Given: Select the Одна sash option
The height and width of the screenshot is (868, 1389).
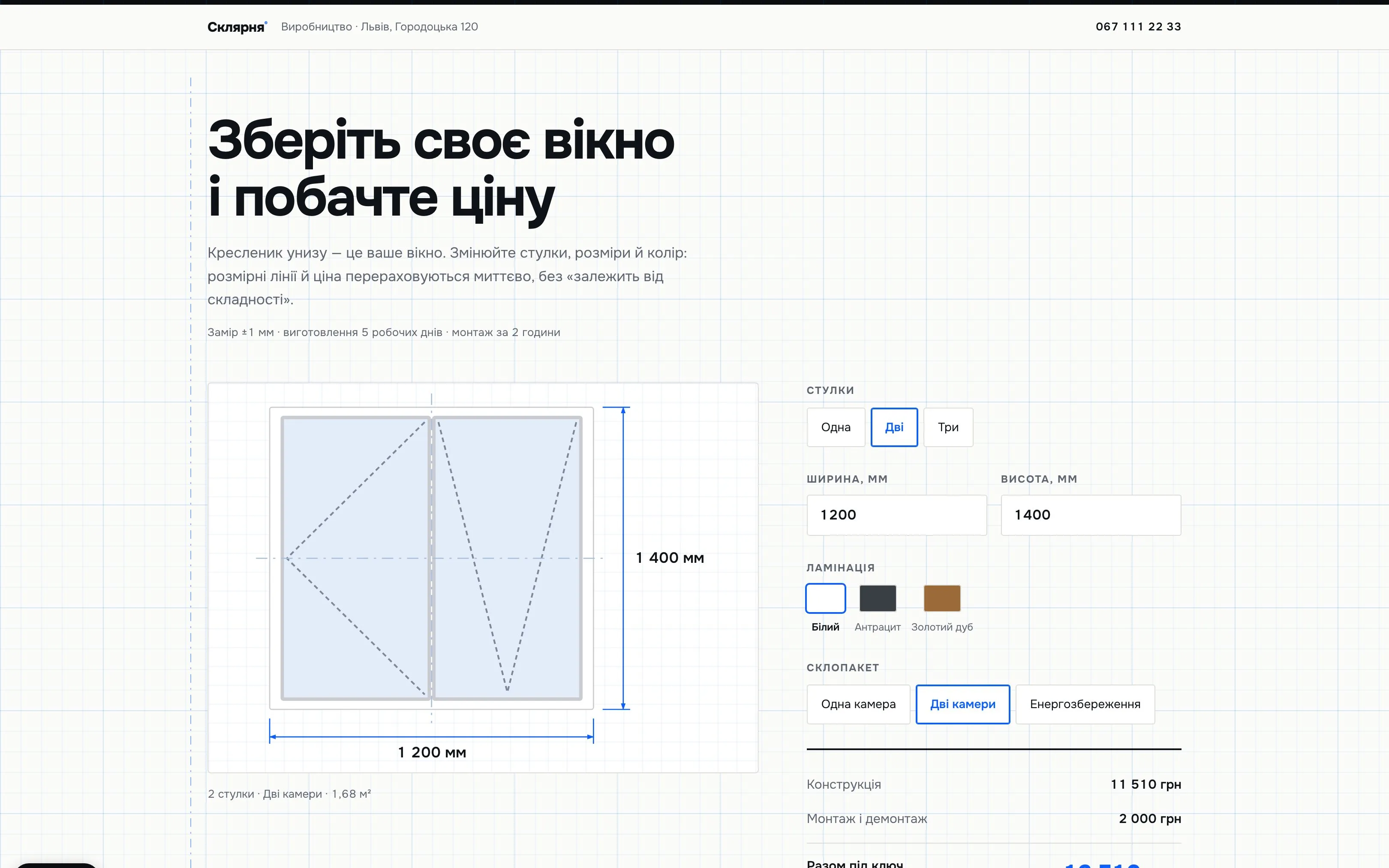Looking at the screenshot, I should (x=836, y=427).
